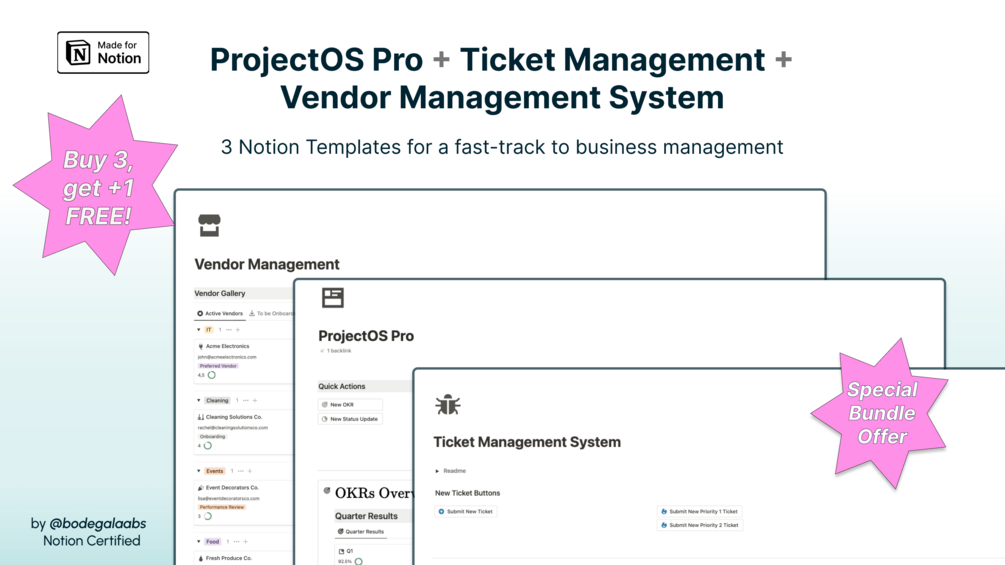Open the Event Decorators Co. vendor card
The image size is (1005, 565).
tap(244, 502)
